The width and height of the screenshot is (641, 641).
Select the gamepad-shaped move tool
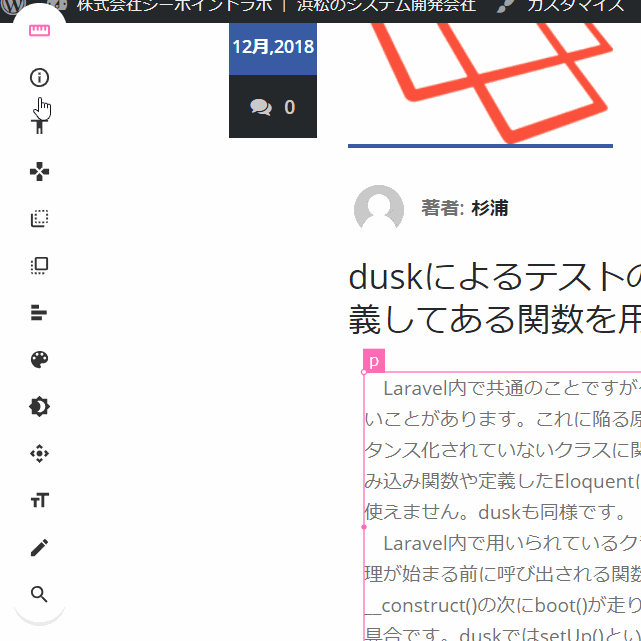tap(39, 172)
